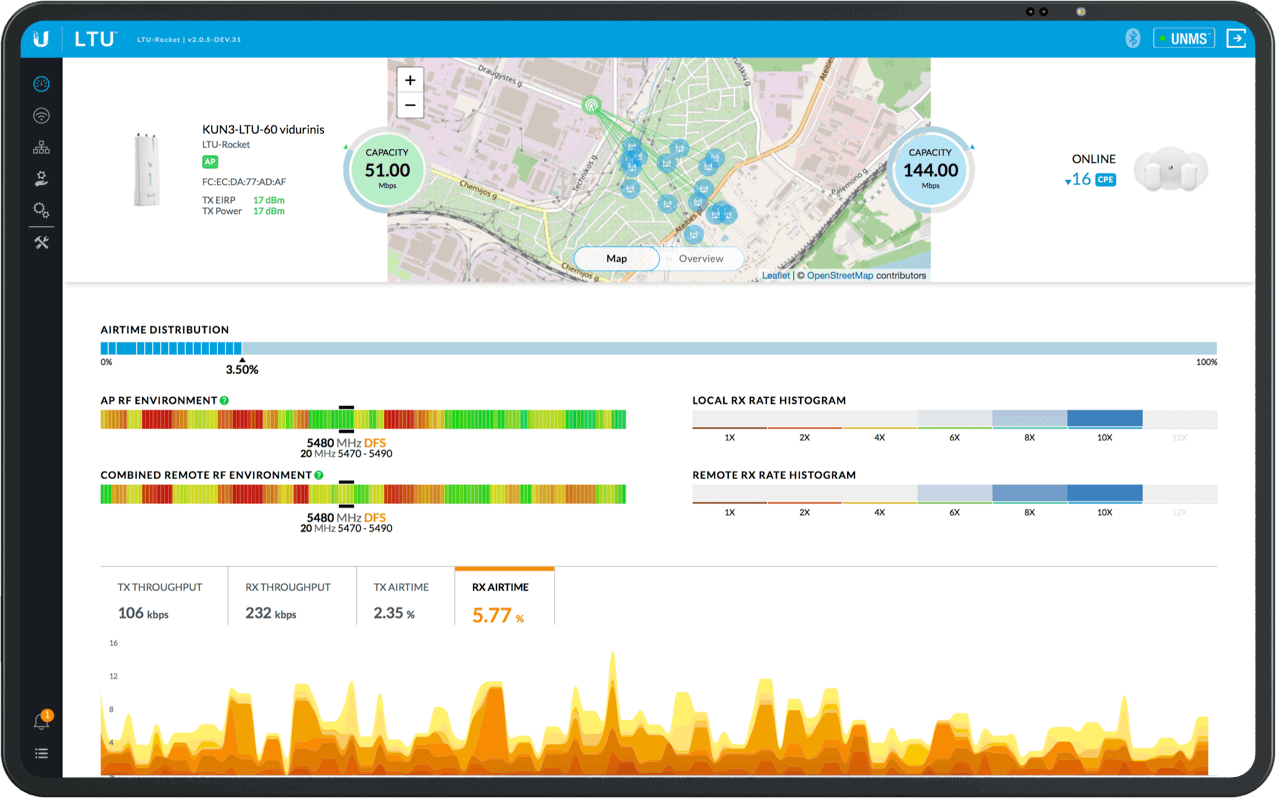The width and height of the screenshot is (1276, 798).
Task: Open the dashboard icon in the sidebar
Action: [41, 84]
